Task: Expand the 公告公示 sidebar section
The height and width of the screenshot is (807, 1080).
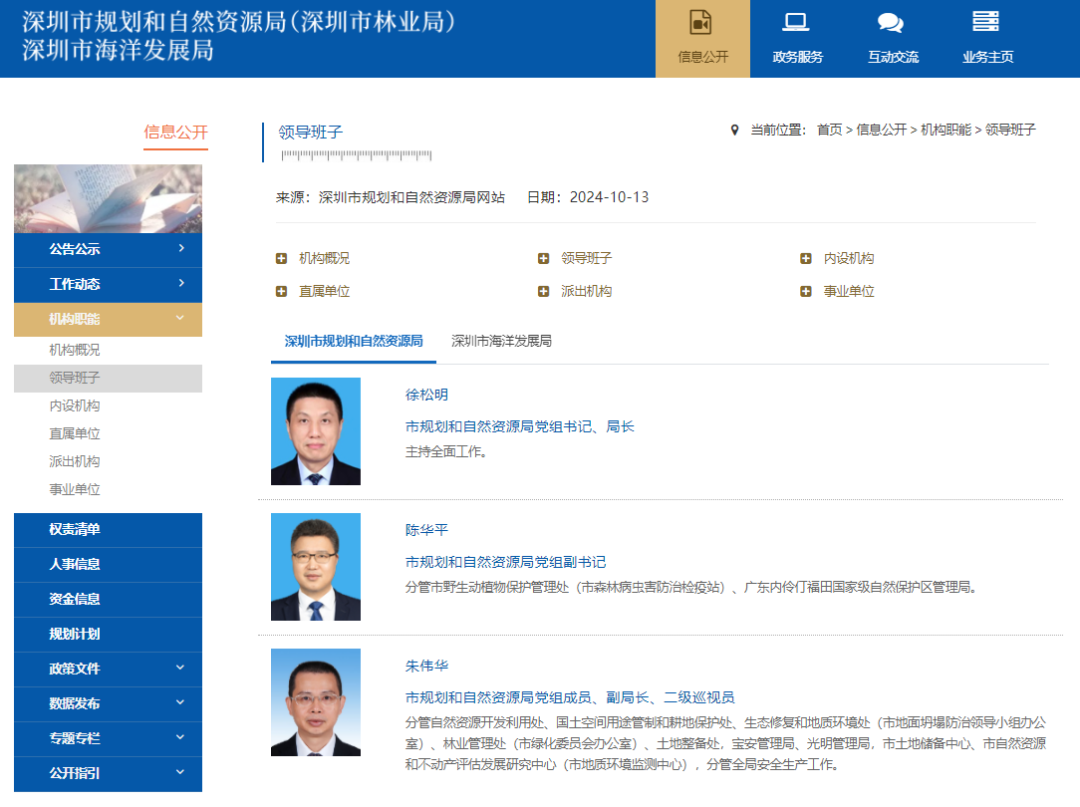Action: pyautogui.click(x=181, y=249)
